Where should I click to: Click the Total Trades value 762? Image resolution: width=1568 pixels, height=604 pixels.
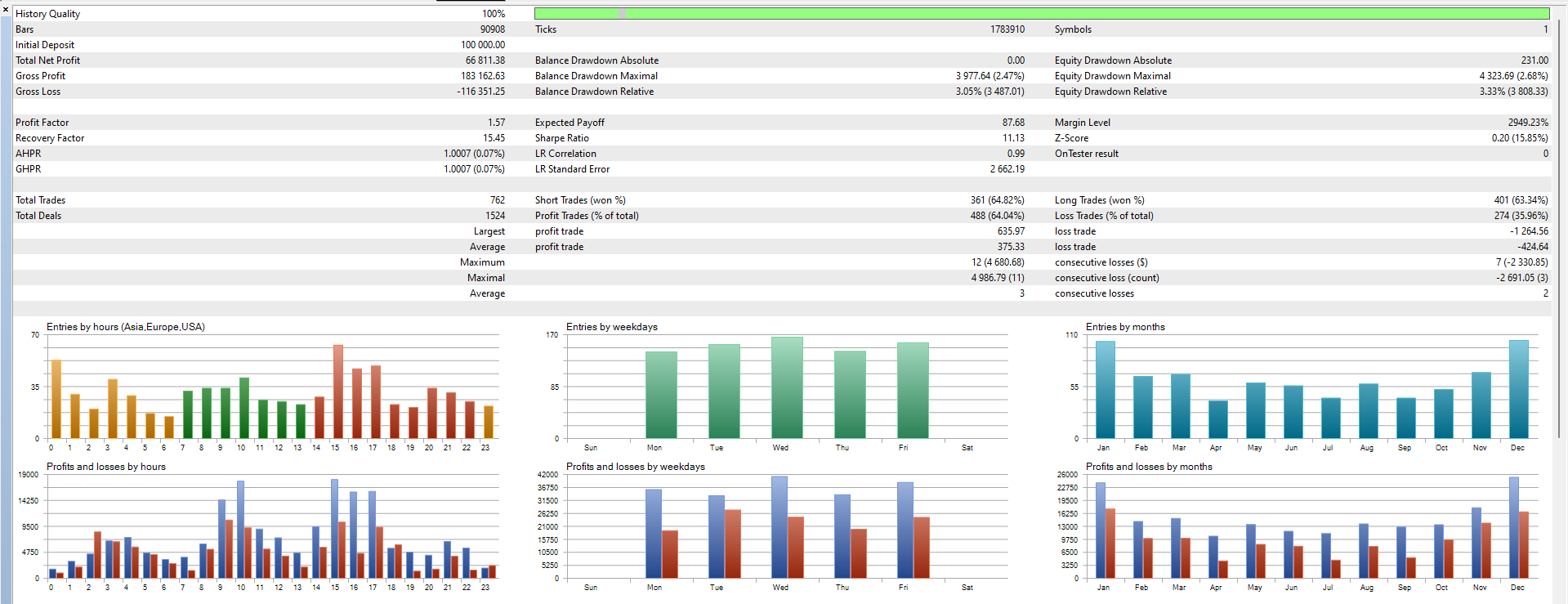point(497,200)
